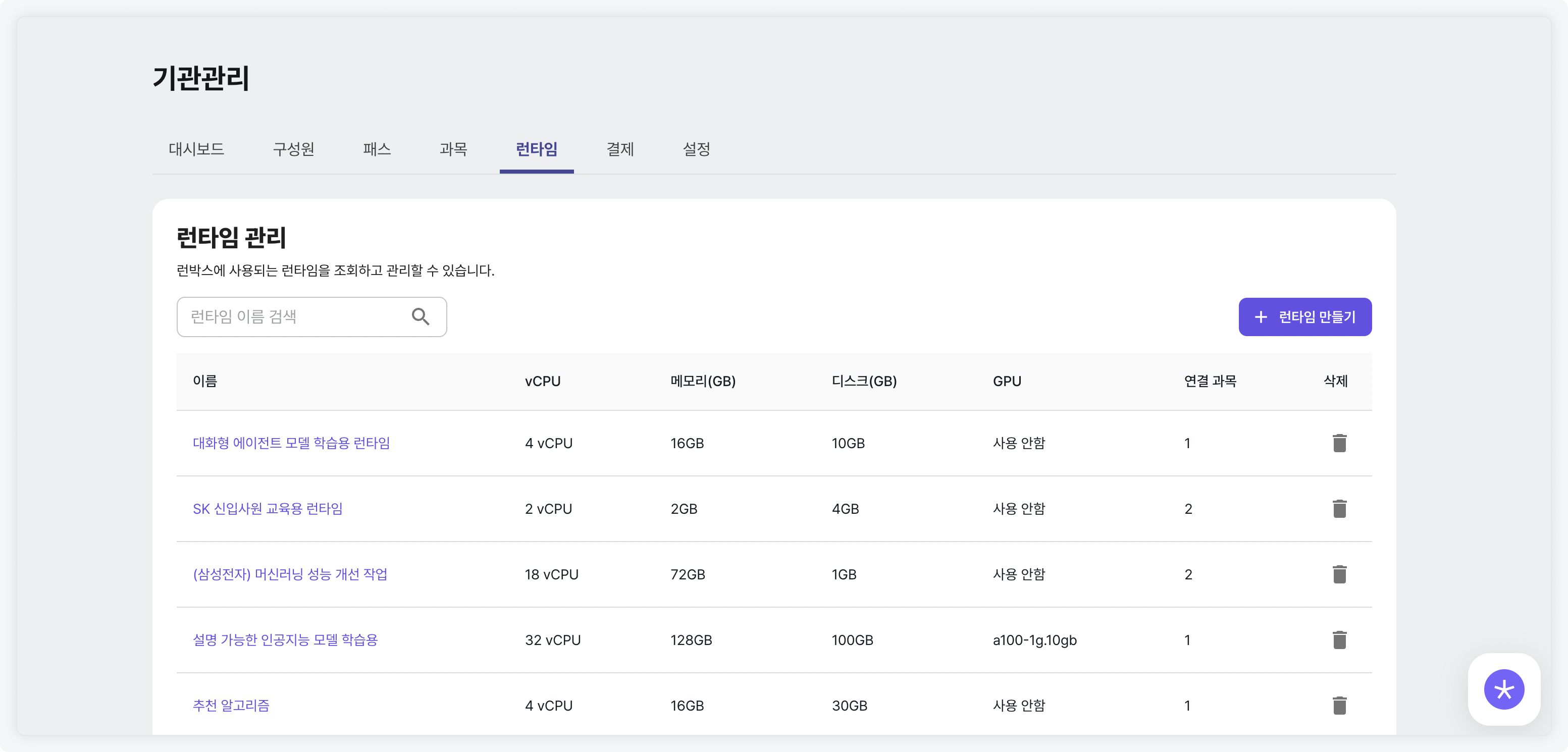1568x752 pixels.
Task: Click trash icon for 추천 알고리즘
Action: coord(1339,706)
